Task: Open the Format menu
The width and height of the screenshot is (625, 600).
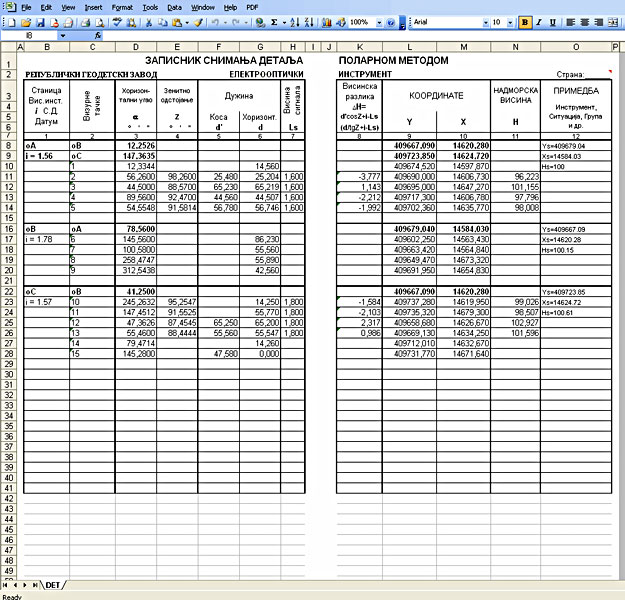Action: pos(122,6)
